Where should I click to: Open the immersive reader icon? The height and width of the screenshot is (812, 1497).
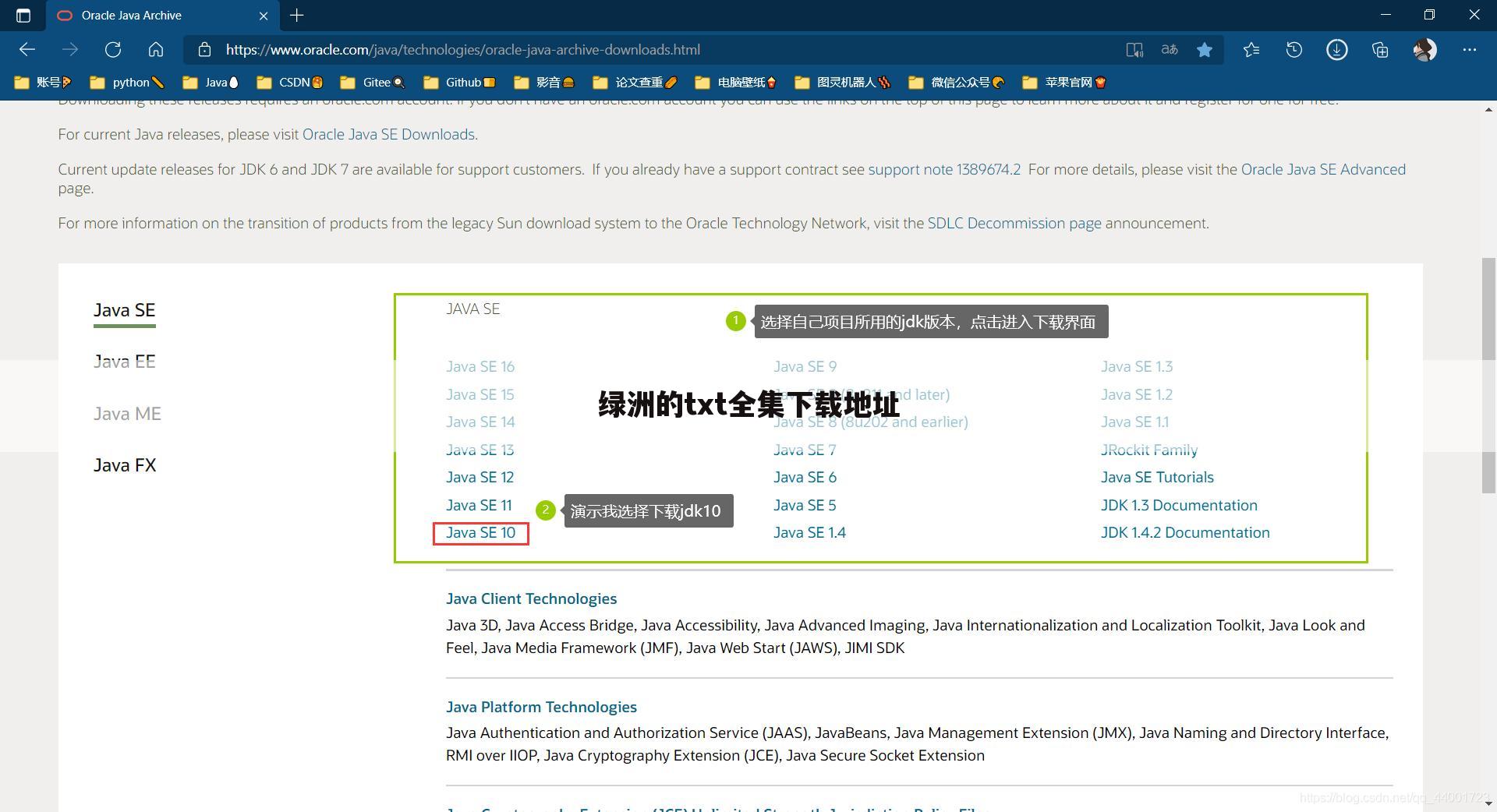pyautogui.click(x=1134, y=50)
